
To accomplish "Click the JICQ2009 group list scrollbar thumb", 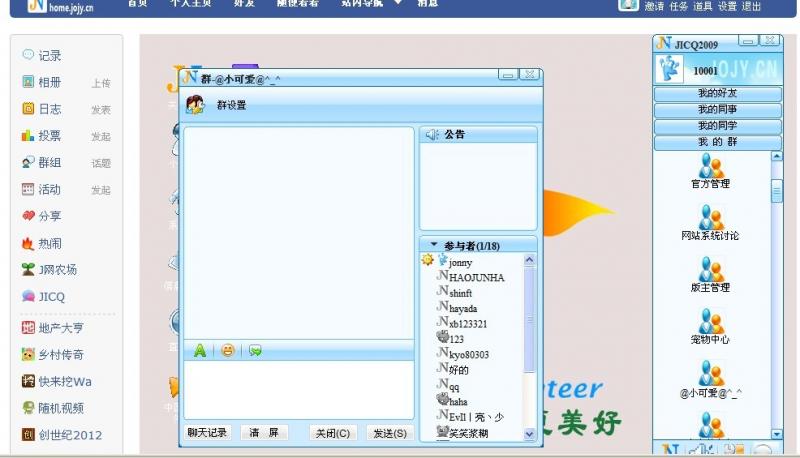I will (777, 191).
